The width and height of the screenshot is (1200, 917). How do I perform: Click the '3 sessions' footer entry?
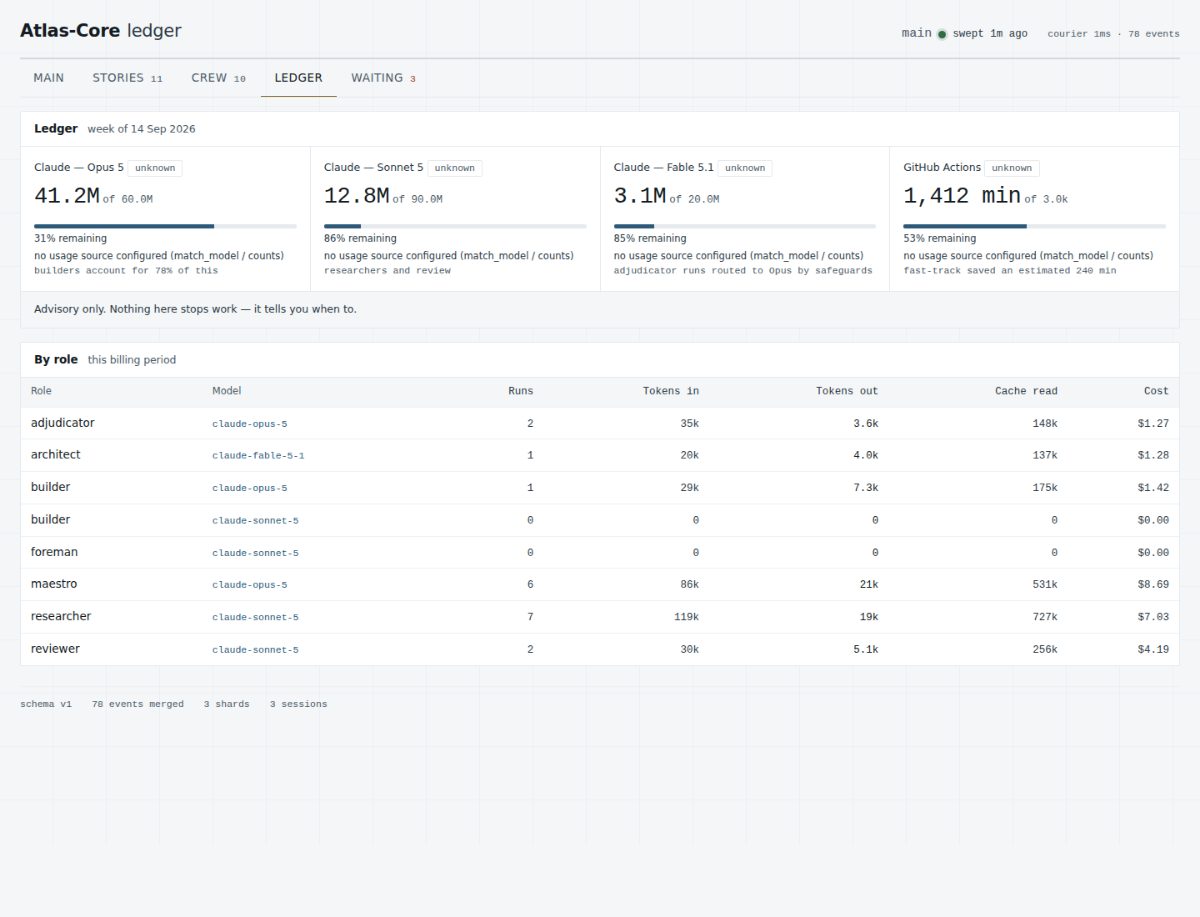coord(298,704)
